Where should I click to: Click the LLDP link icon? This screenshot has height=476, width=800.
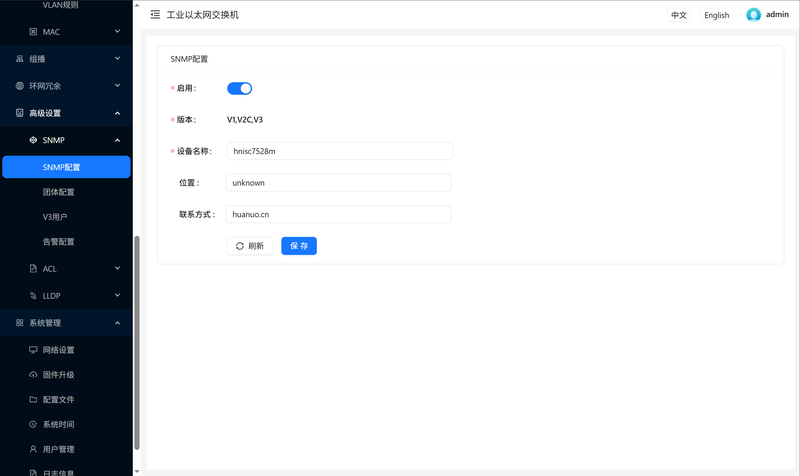[33, 295]
